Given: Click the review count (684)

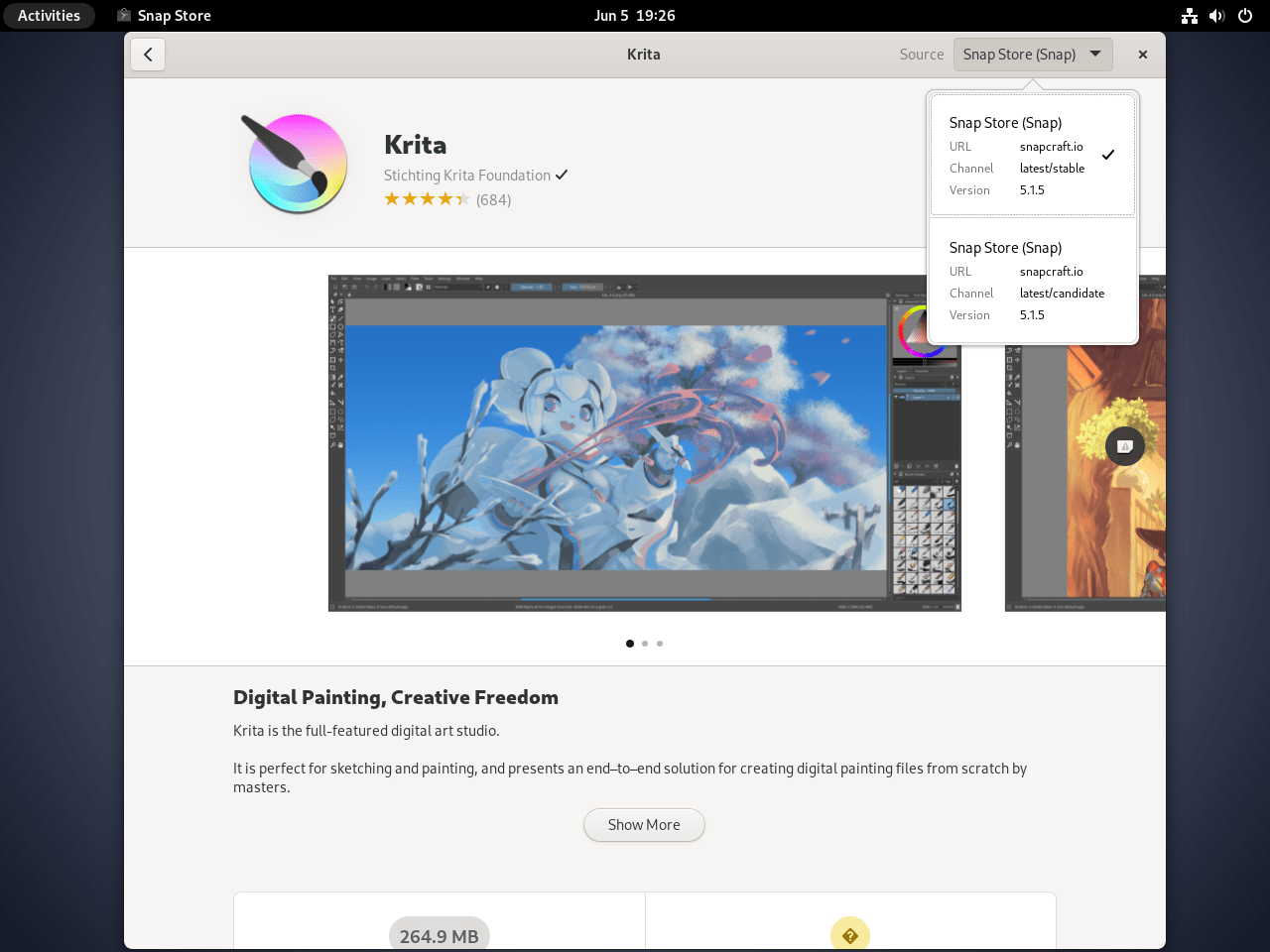Looking at the screenshot, I should (x=493, y=200).
